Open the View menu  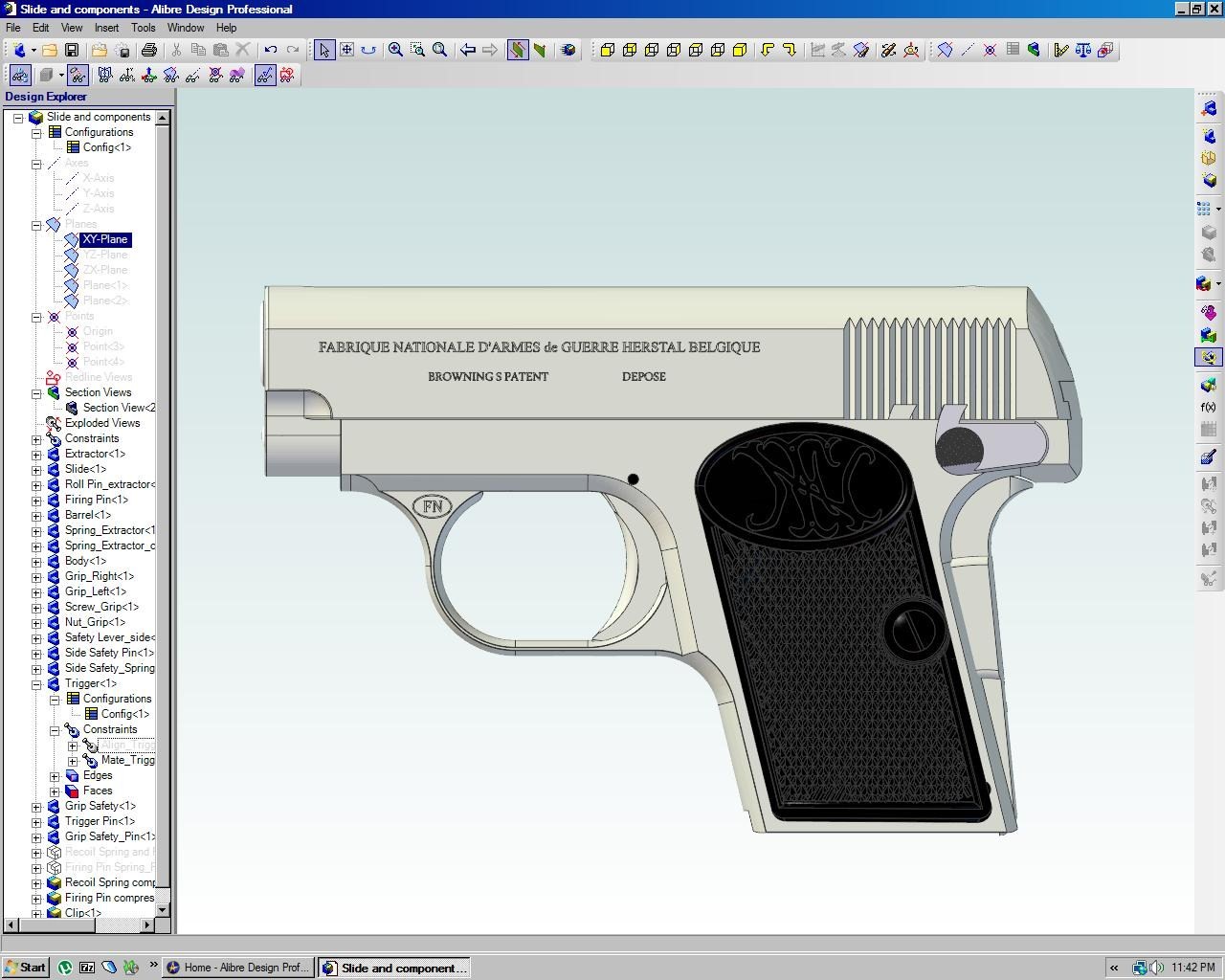coord(72,28)
